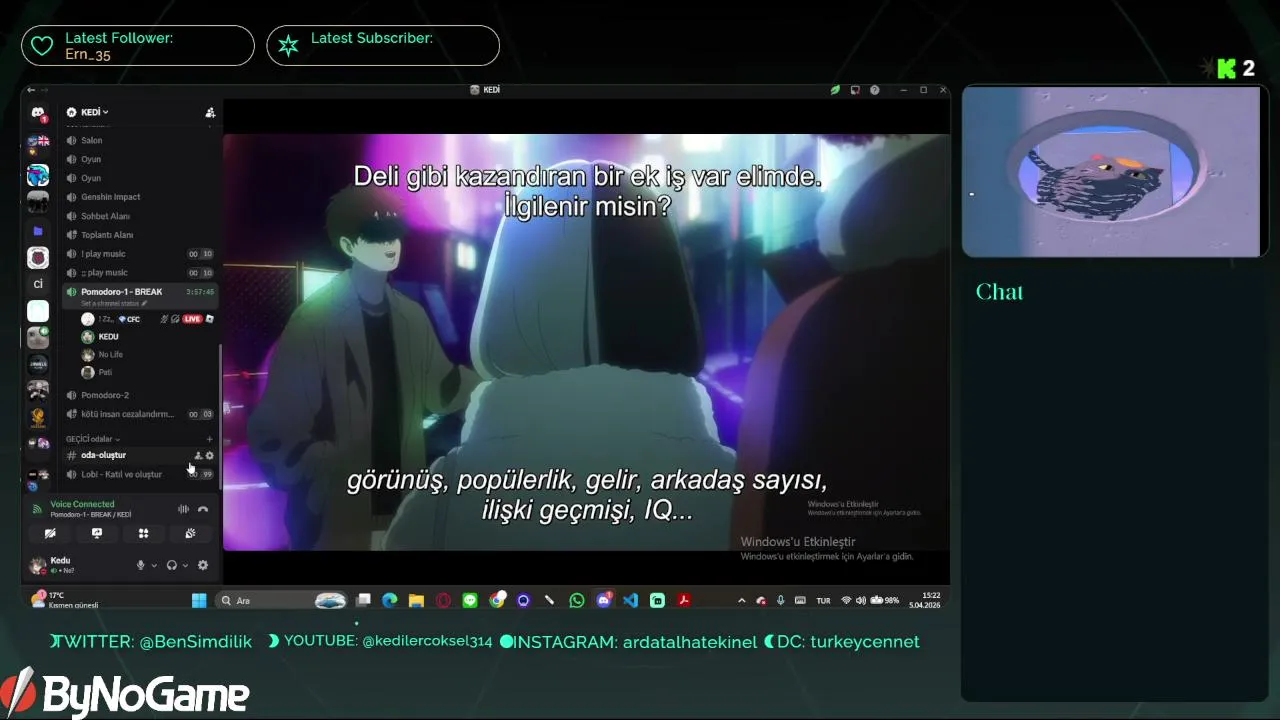The height and width of the screenshot is (720, 1280).
Task: Open Chrome from taskbar
Action: point(497,600)
